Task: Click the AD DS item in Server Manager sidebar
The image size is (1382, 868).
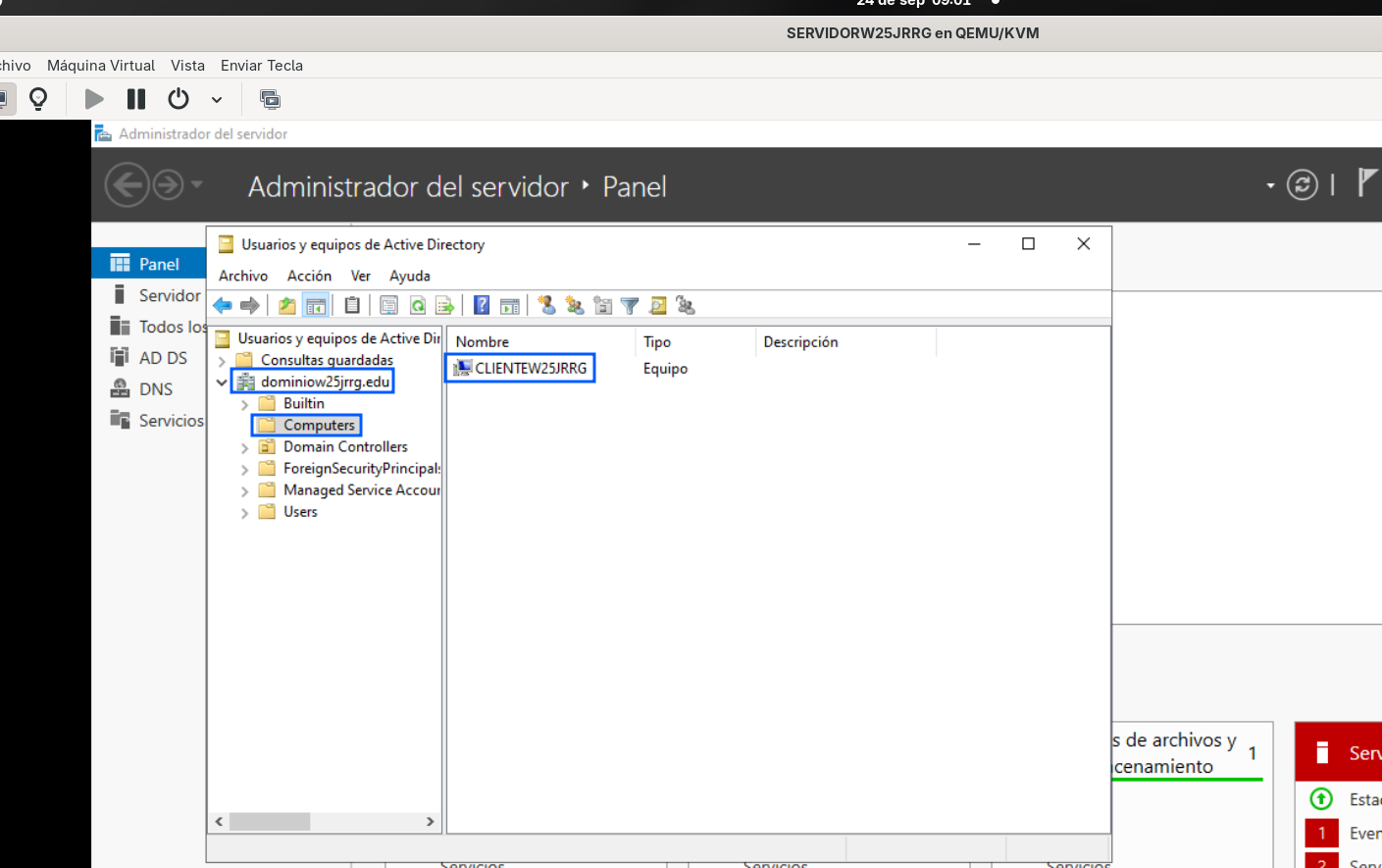Action: (163, 358)
